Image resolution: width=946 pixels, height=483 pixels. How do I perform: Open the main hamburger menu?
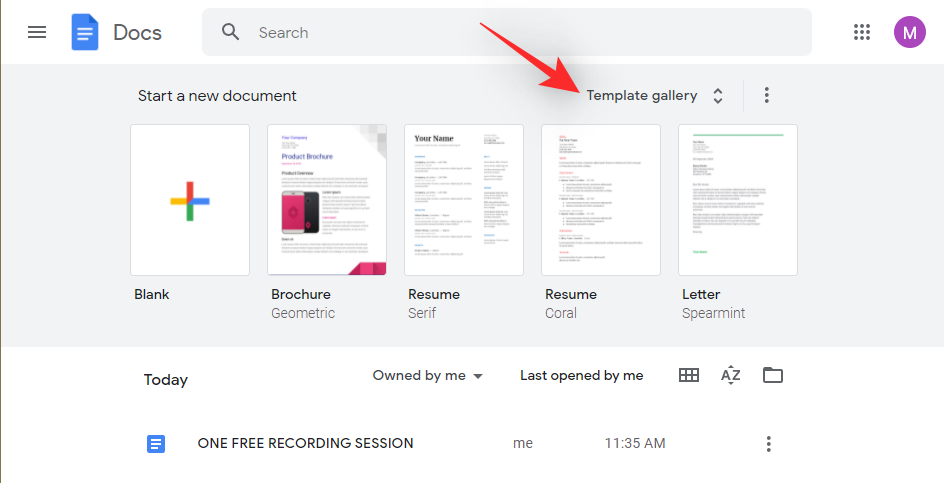click(x=37, y=32)
